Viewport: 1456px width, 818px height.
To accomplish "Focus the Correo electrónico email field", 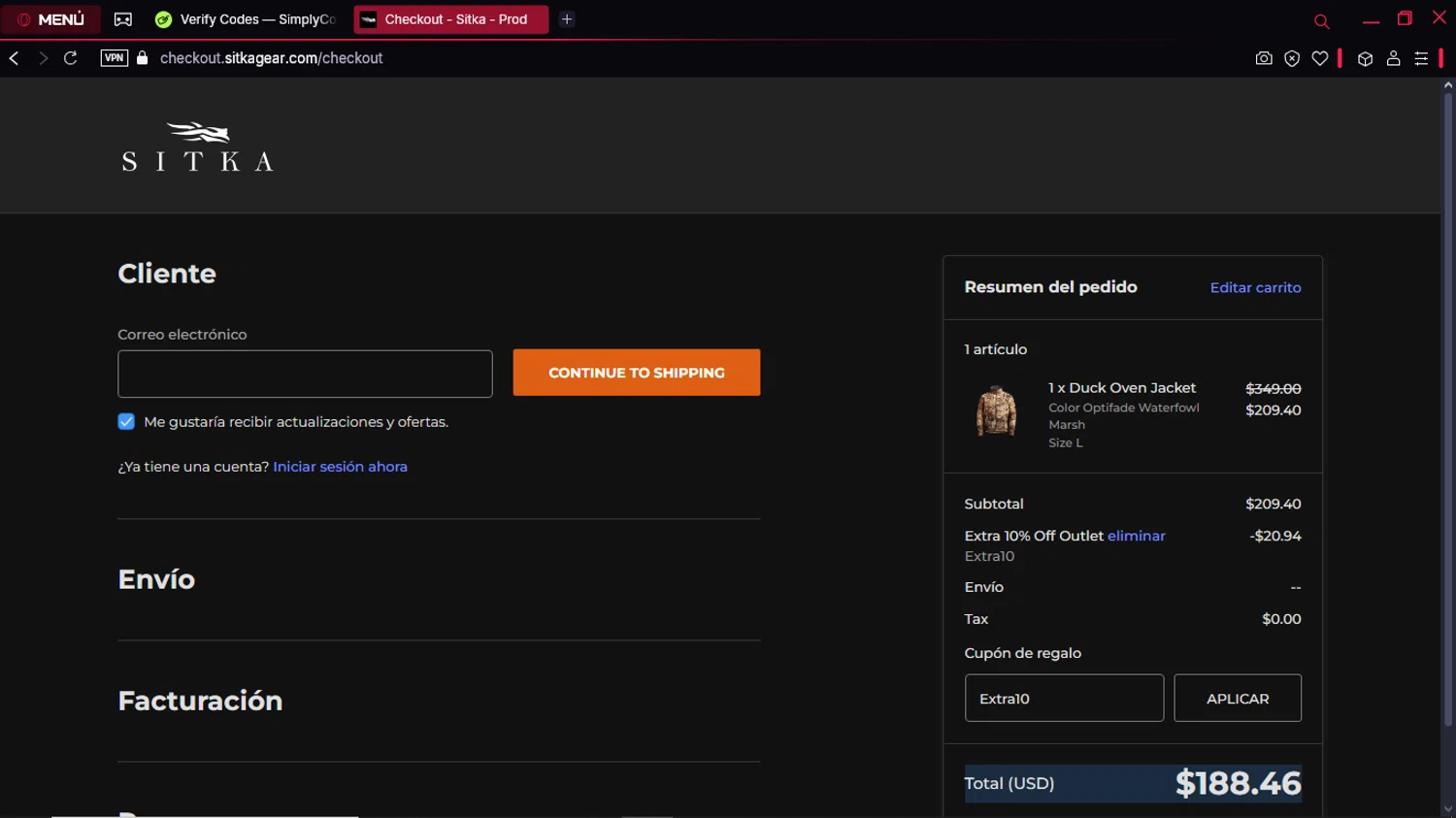I will click(305, 374).
